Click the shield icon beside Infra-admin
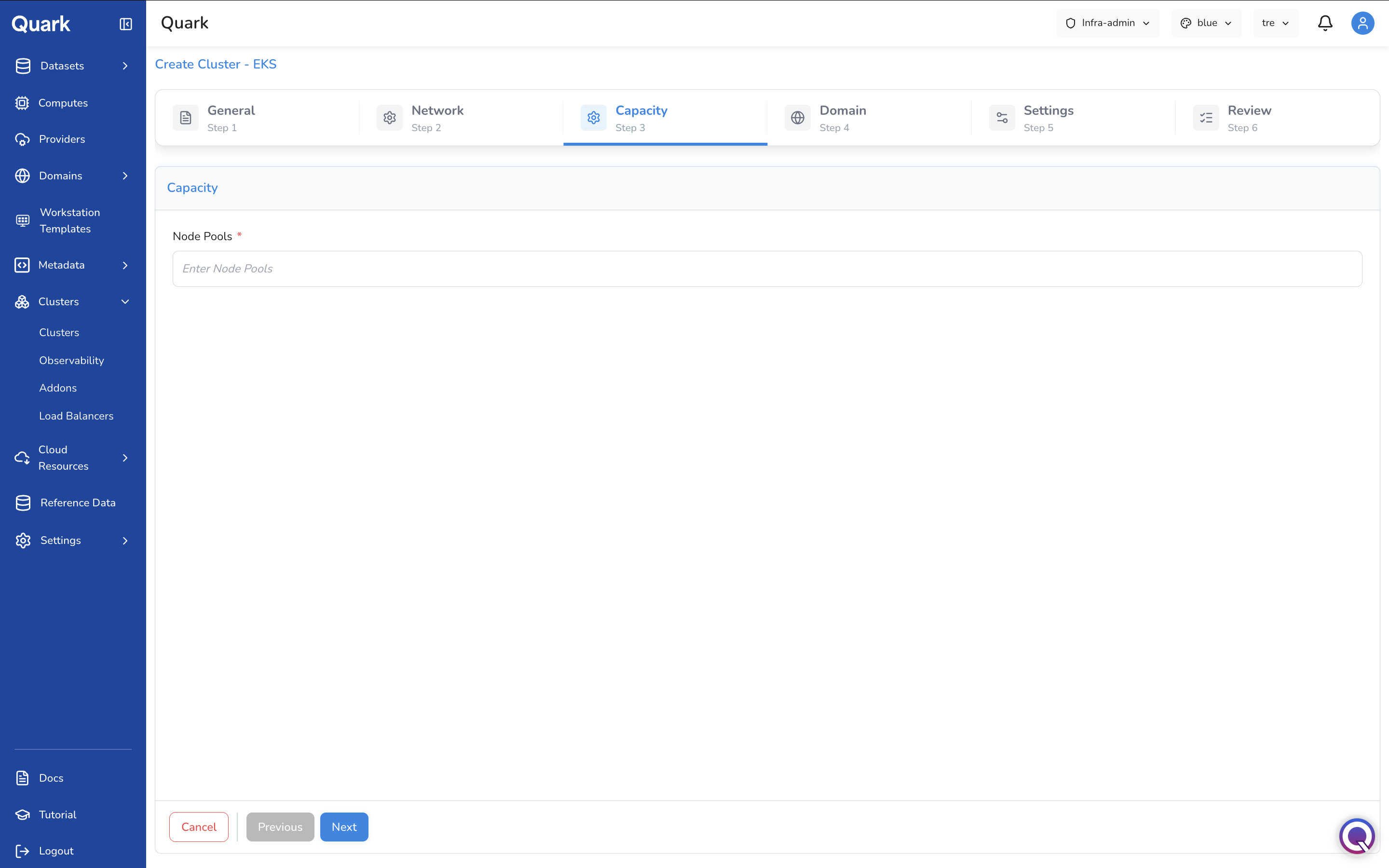 (1071, 23)
